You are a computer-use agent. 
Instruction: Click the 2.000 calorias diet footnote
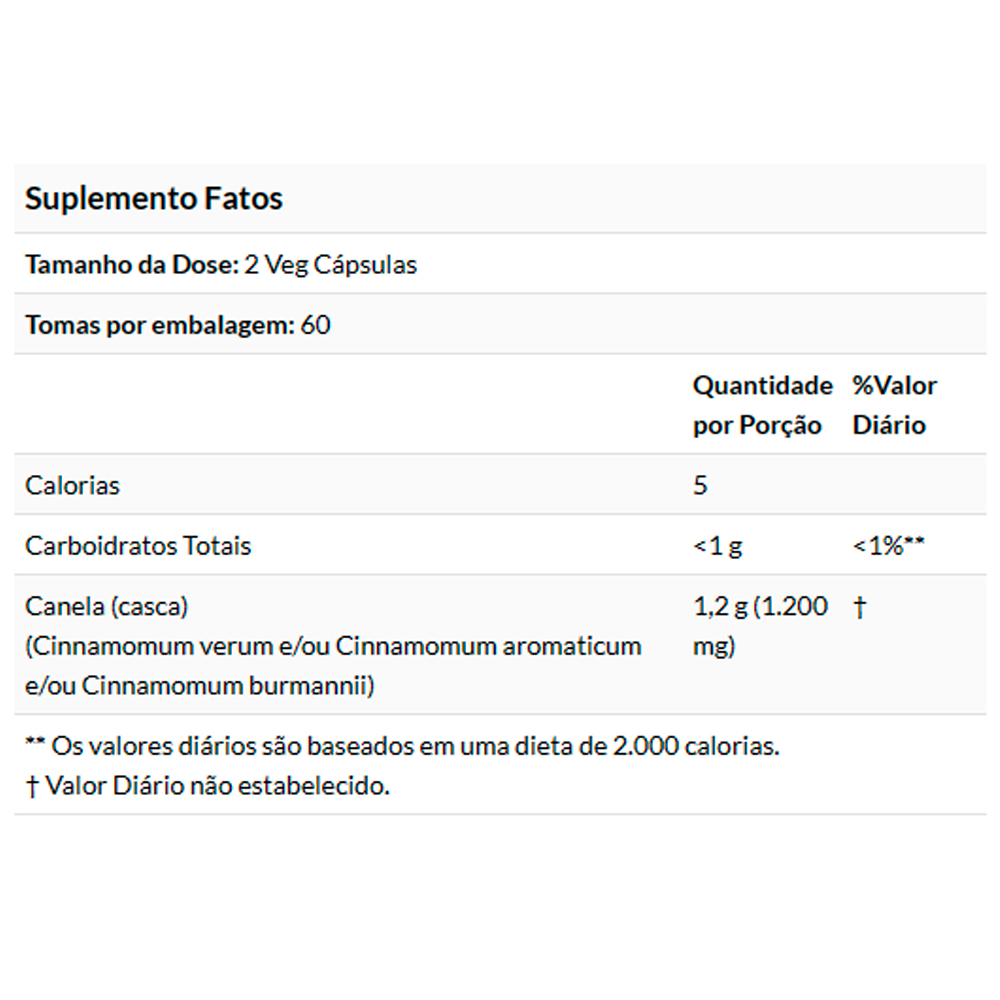point(402,746)
